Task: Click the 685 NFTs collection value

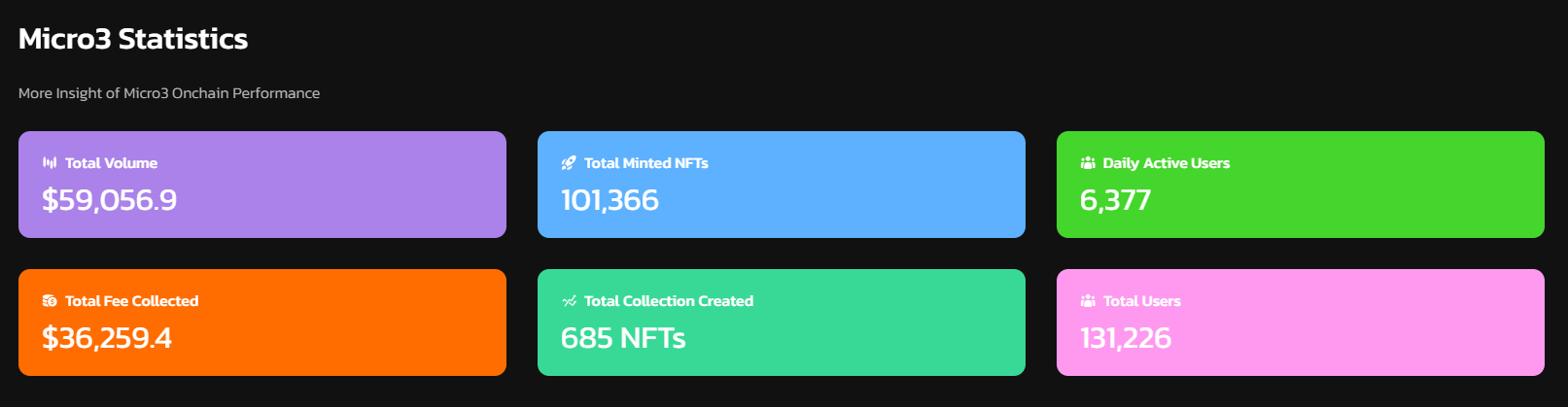Action: tap(623, 338)
